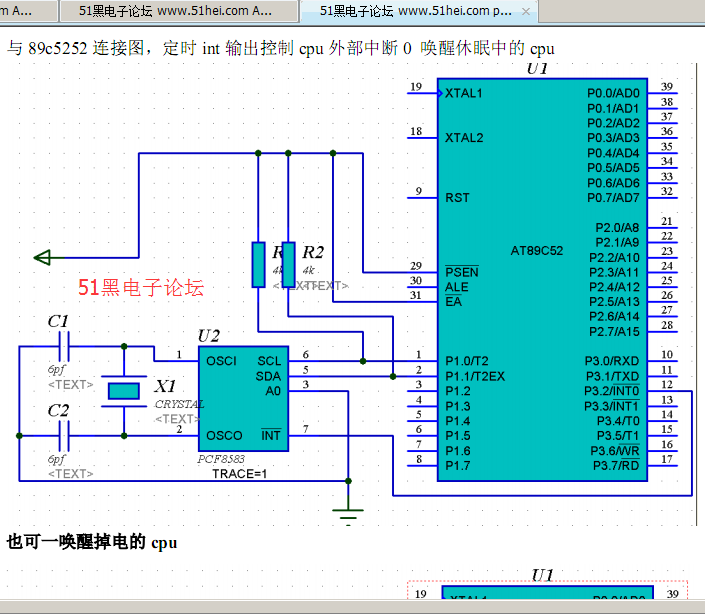
Task: Click the R2 resistor body
Action: tap(288, 264)
